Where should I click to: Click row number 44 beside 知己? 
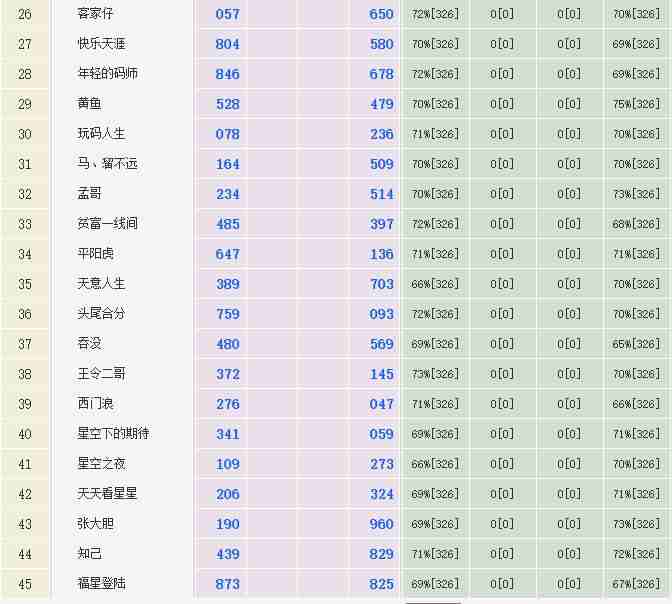click(25, 554)
